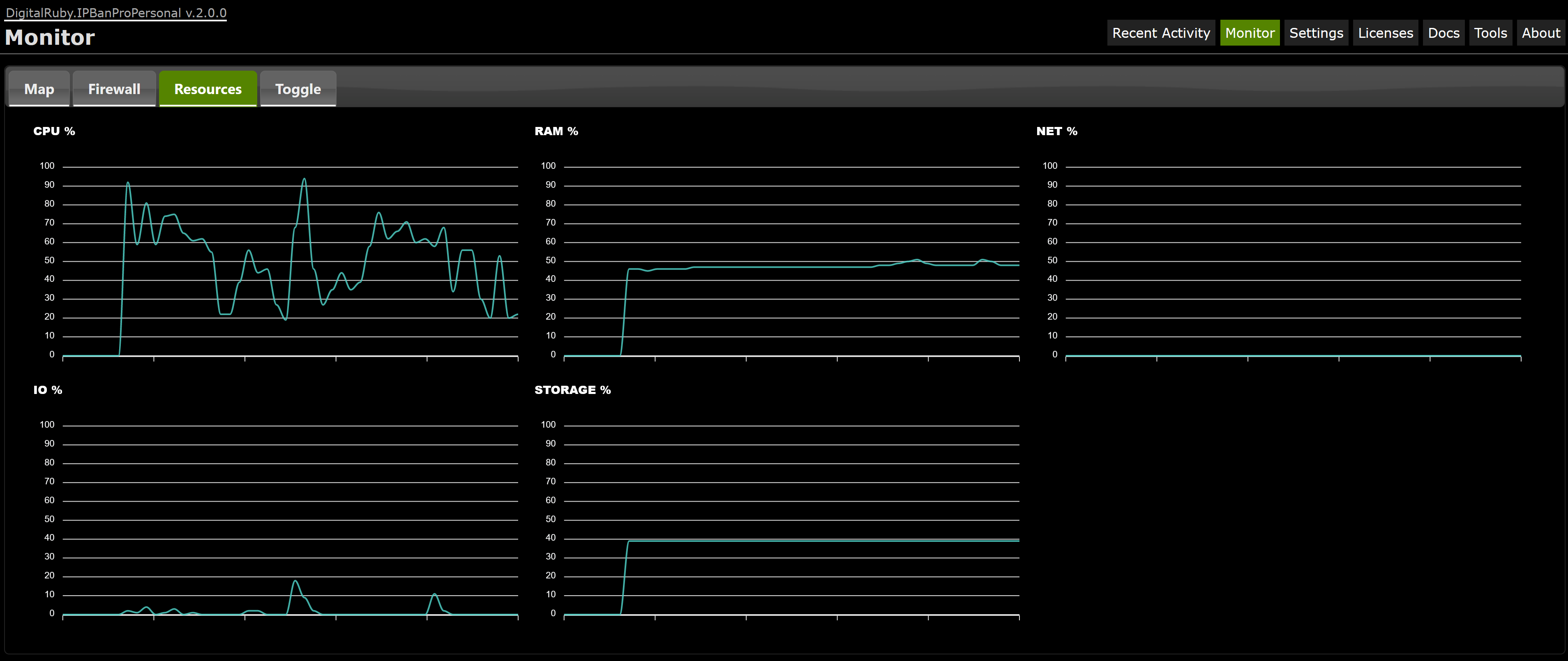
Task: Switch to the Map tab
Action: 39,89
